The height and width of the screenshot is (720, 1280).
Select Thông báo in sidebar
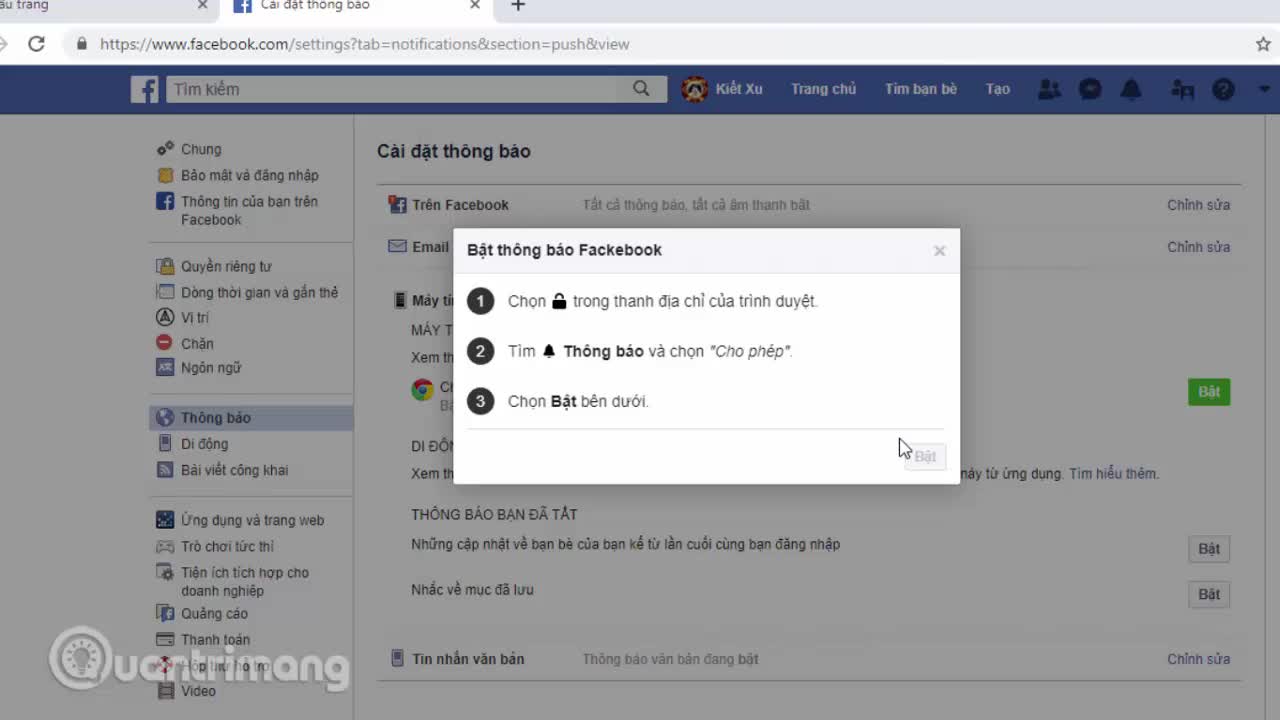click(x=251, y=418)
